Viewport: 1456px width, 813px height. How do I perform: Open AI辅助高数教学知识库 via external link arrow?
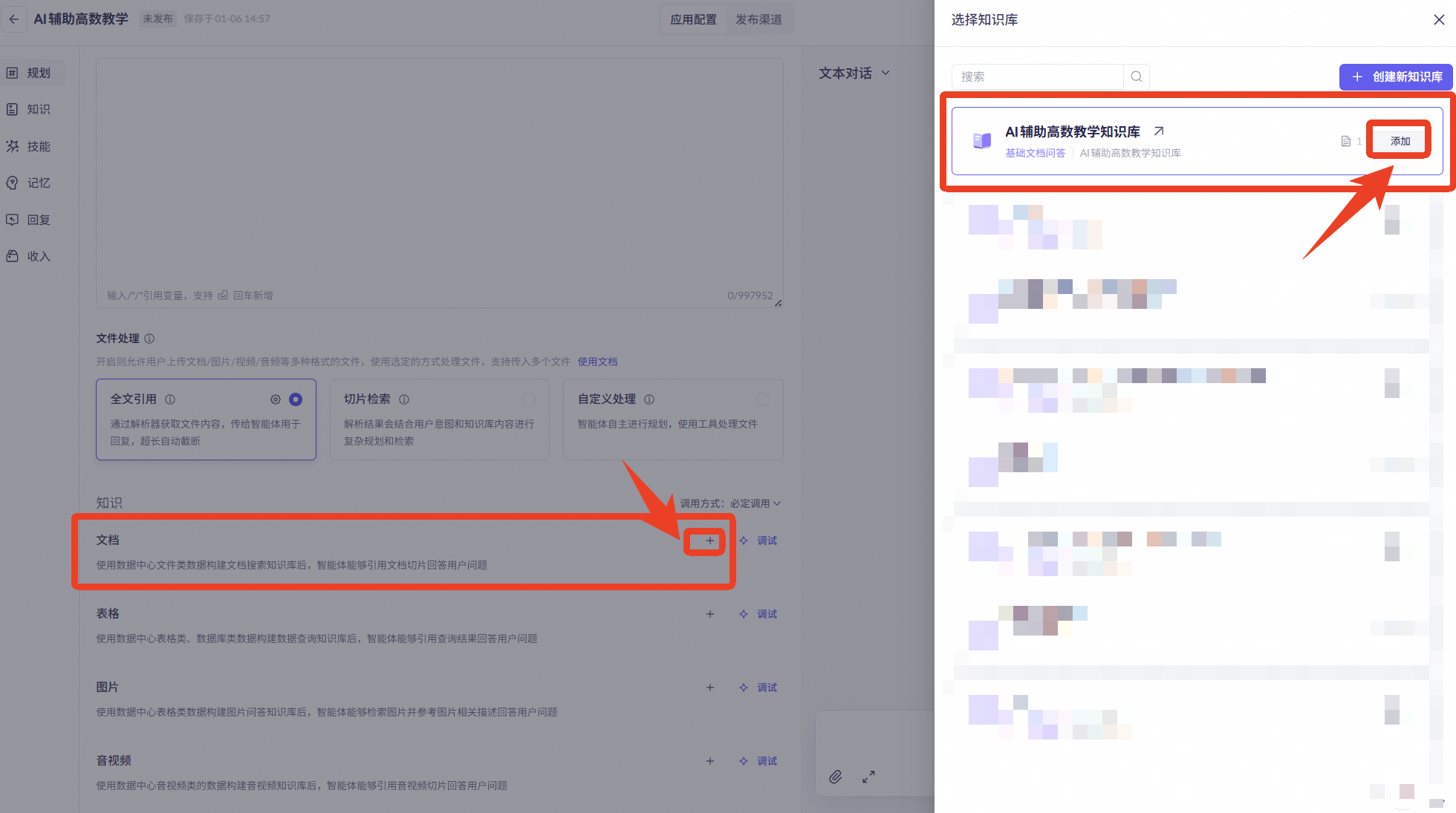(1158, 131)
